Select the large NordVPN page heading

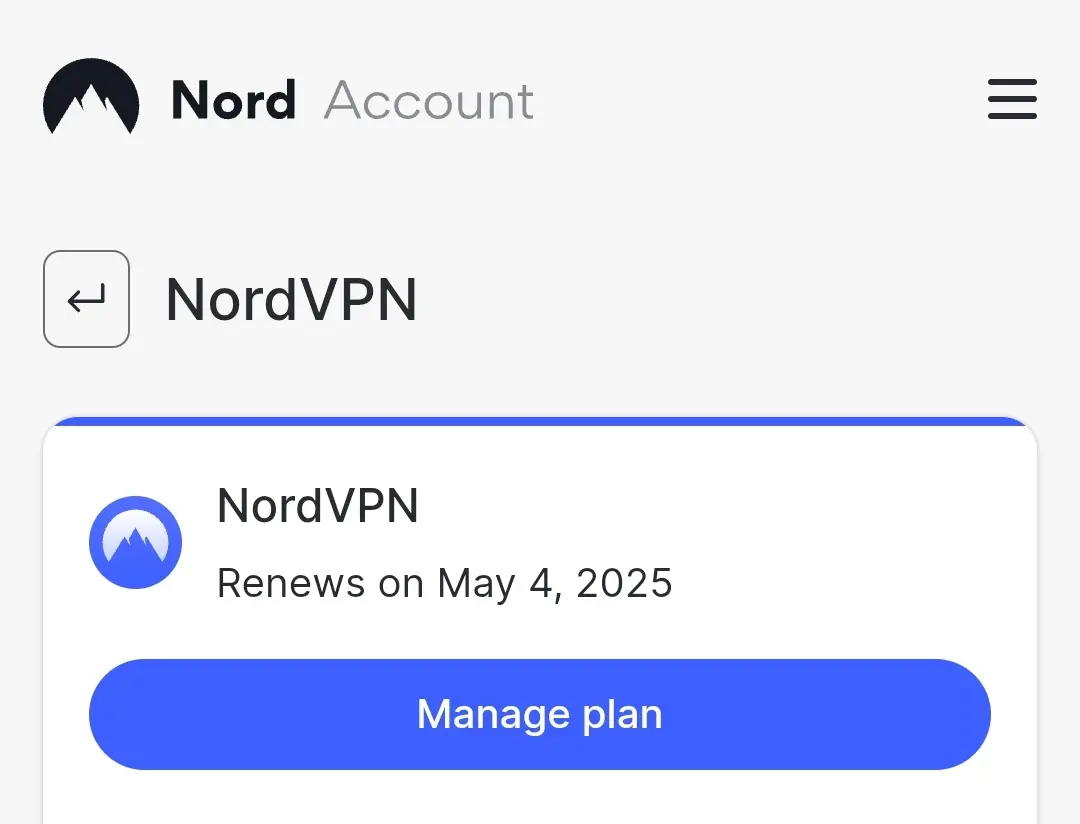tap(291, 300)
